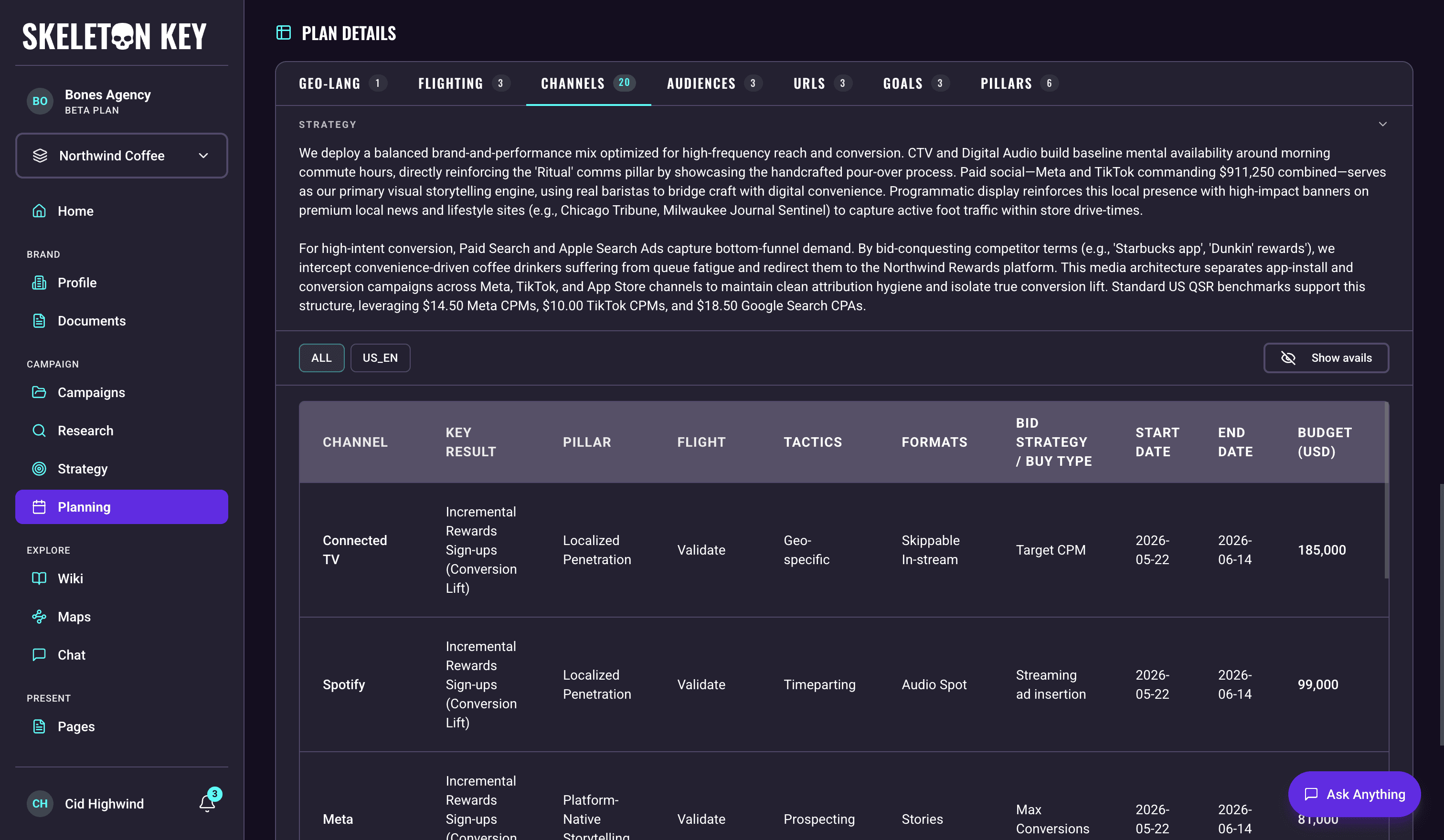This screenshot has height=840, width=1444.
Task: Switch to the Geo-Lang tab
Action: (x=343, y=84)
